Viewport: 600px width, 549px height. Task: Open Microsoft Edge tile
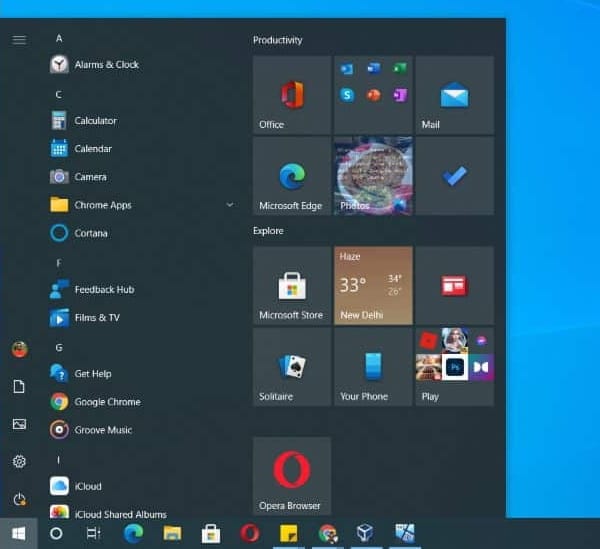coord(292,176)
